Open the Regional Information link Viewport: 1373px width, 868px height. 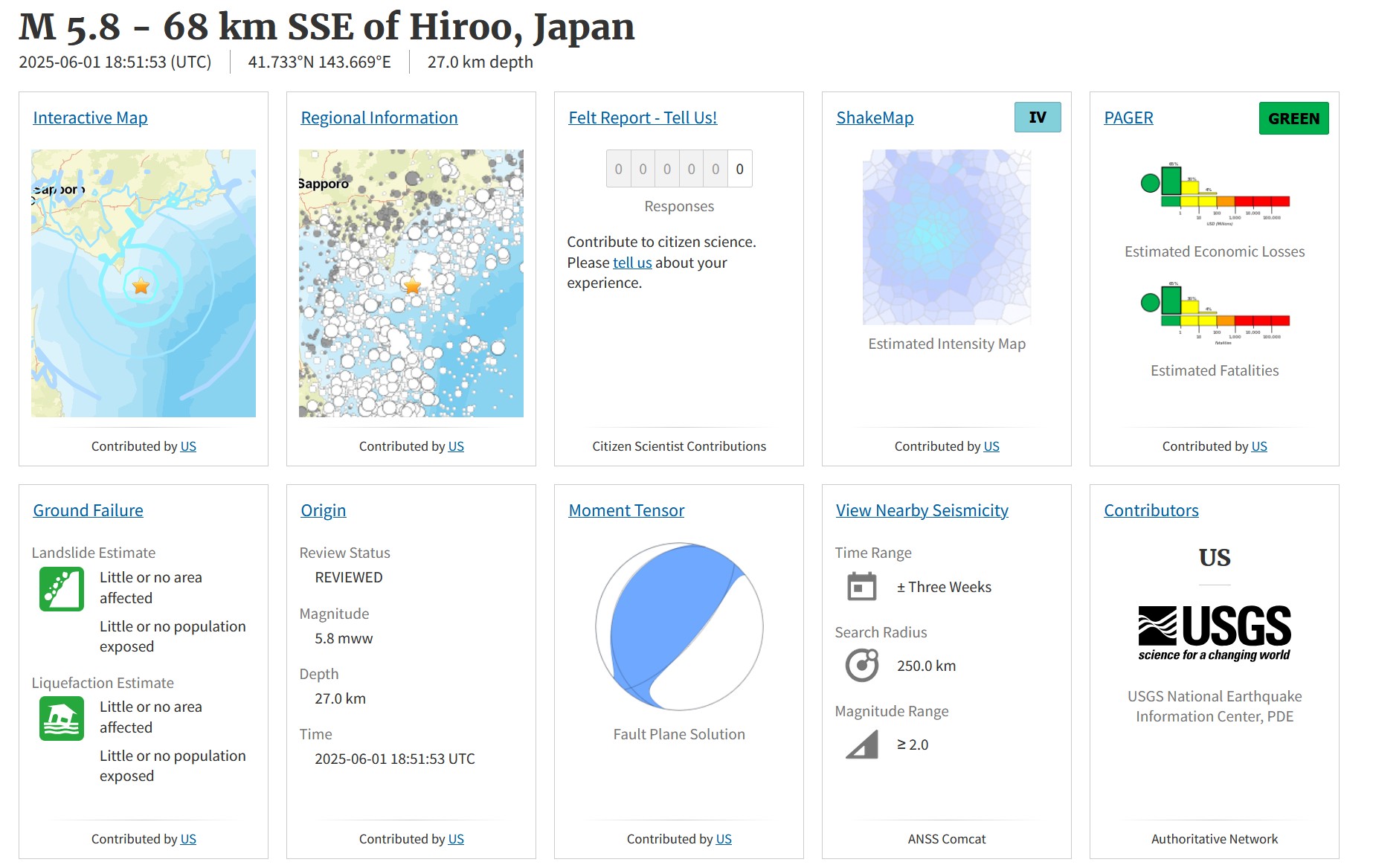tap(379, 118)
